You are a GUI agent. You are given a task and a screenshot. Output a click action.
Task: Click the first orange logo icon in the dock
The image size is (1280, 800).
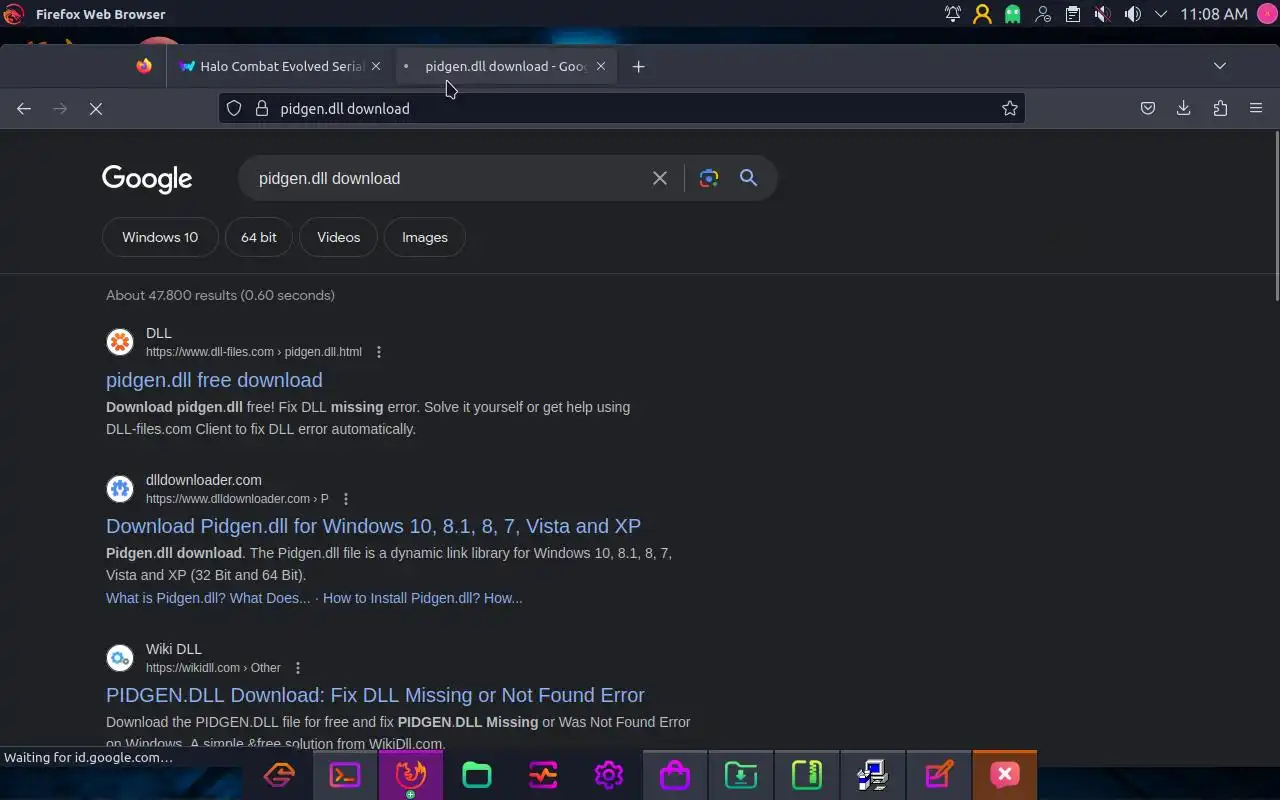point(279,775)
